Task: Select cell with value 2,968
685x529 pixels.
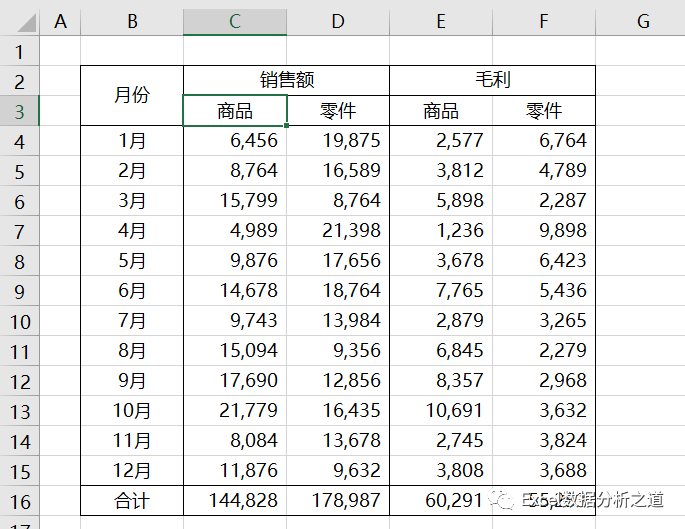Action: (544, 381)
